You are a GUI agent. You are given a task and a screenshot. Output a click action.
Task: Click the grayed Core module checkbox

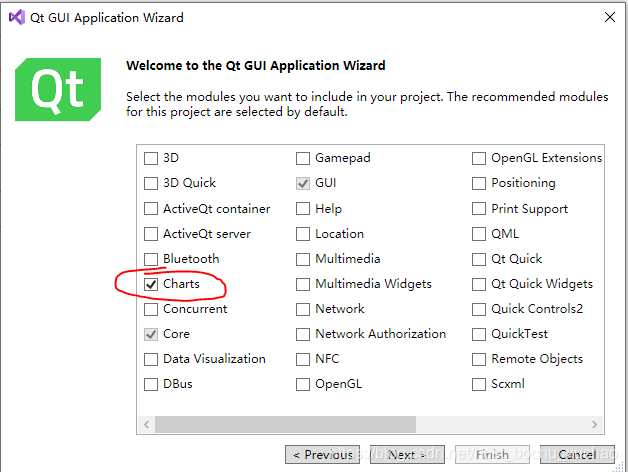click(x=151, y=334)
